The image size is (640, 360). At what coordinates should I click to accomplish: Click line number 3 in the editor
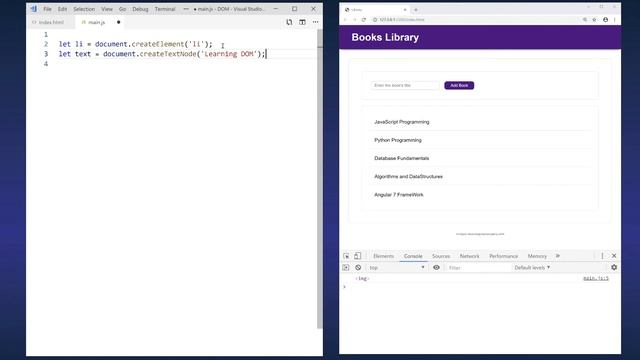point(46,54)
